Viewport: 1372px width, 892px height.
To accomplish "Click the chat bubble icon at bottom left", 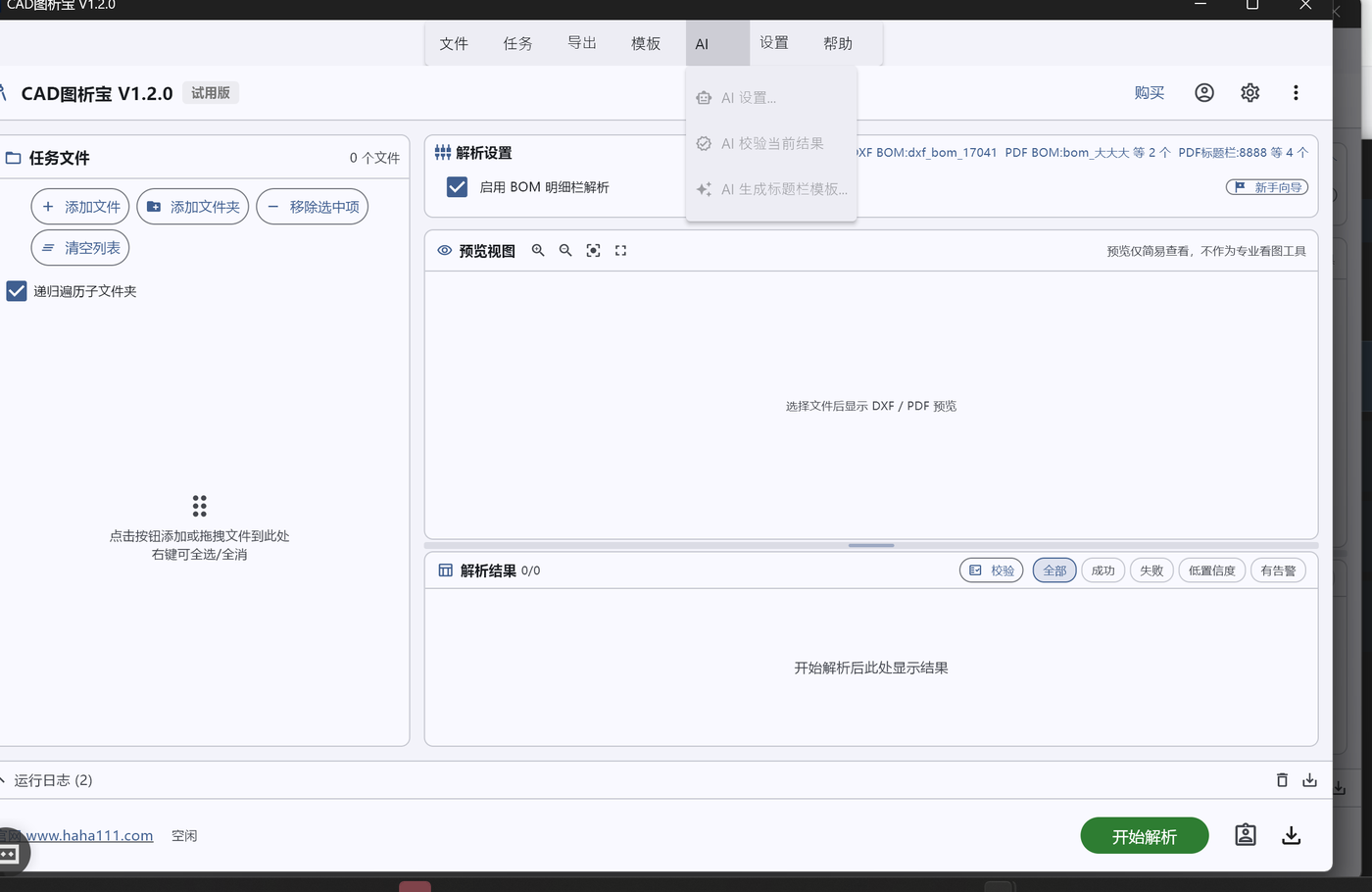I will 9,854.
